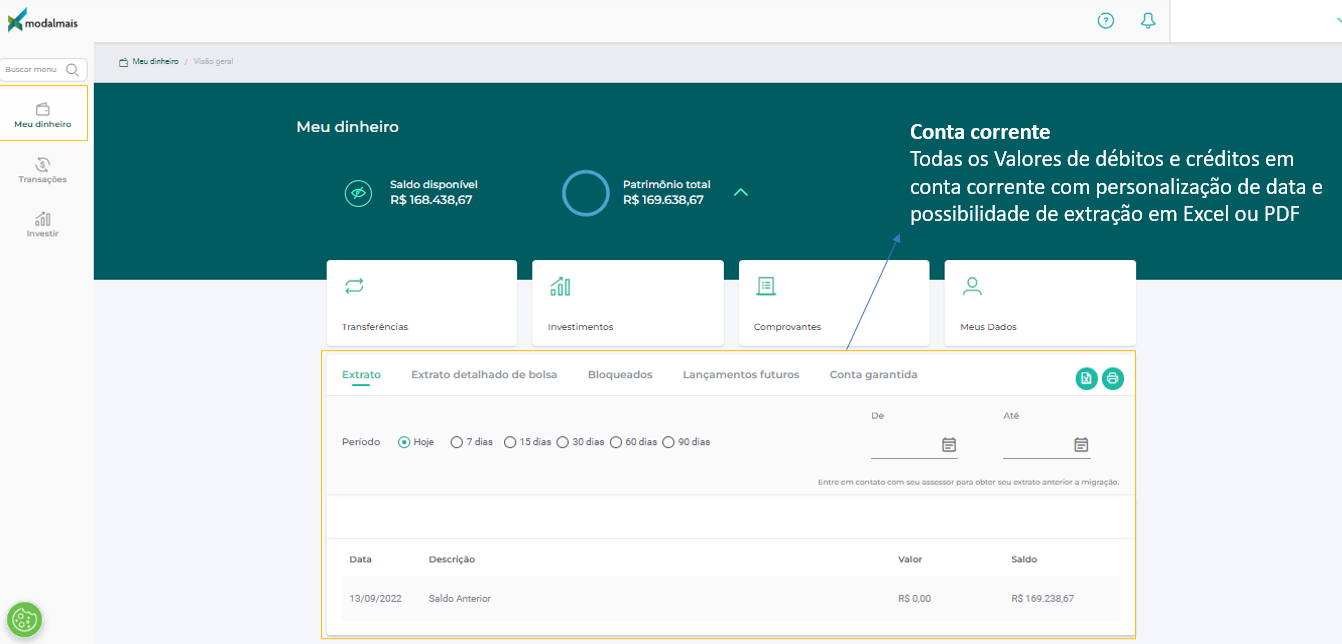Focus the Buscar menu search field
1342x644 pixels.
click(x=44, y=70)
